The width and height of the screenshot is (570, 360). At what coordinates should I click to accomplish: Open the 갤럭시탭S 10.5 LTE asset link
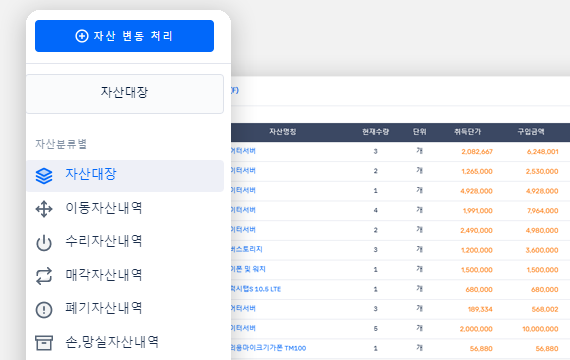pyautogui.click(x=256, y=289)
